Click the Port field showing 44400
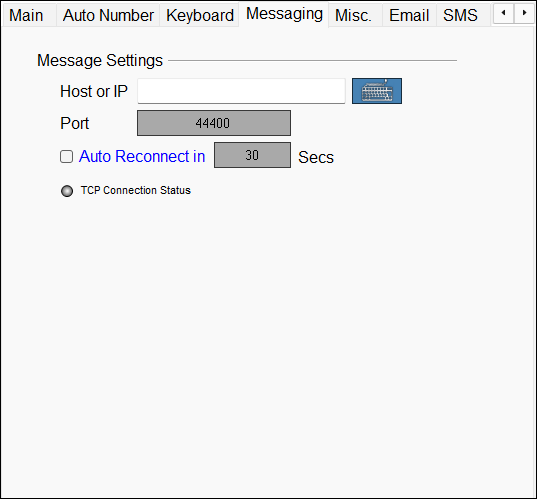Viewport: 537px width, 499px height. click(x=214, y=123)
